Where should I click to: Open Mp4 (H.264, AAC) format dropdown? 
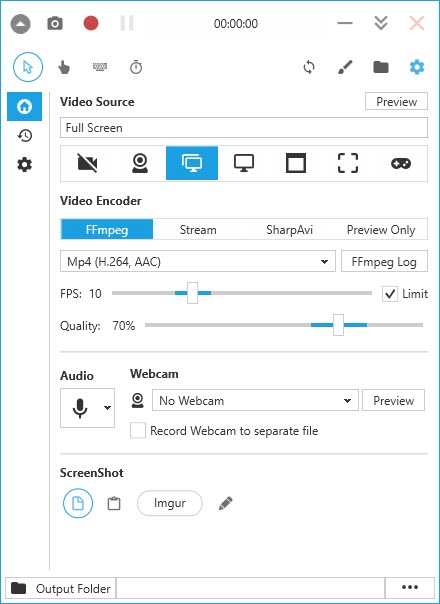click(198, 262)
